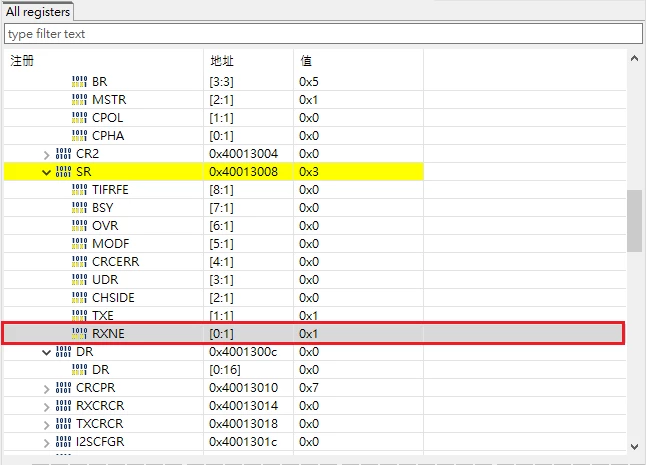Click the UDR bitfield icon
Screen dimensions: 646x465
79,280
